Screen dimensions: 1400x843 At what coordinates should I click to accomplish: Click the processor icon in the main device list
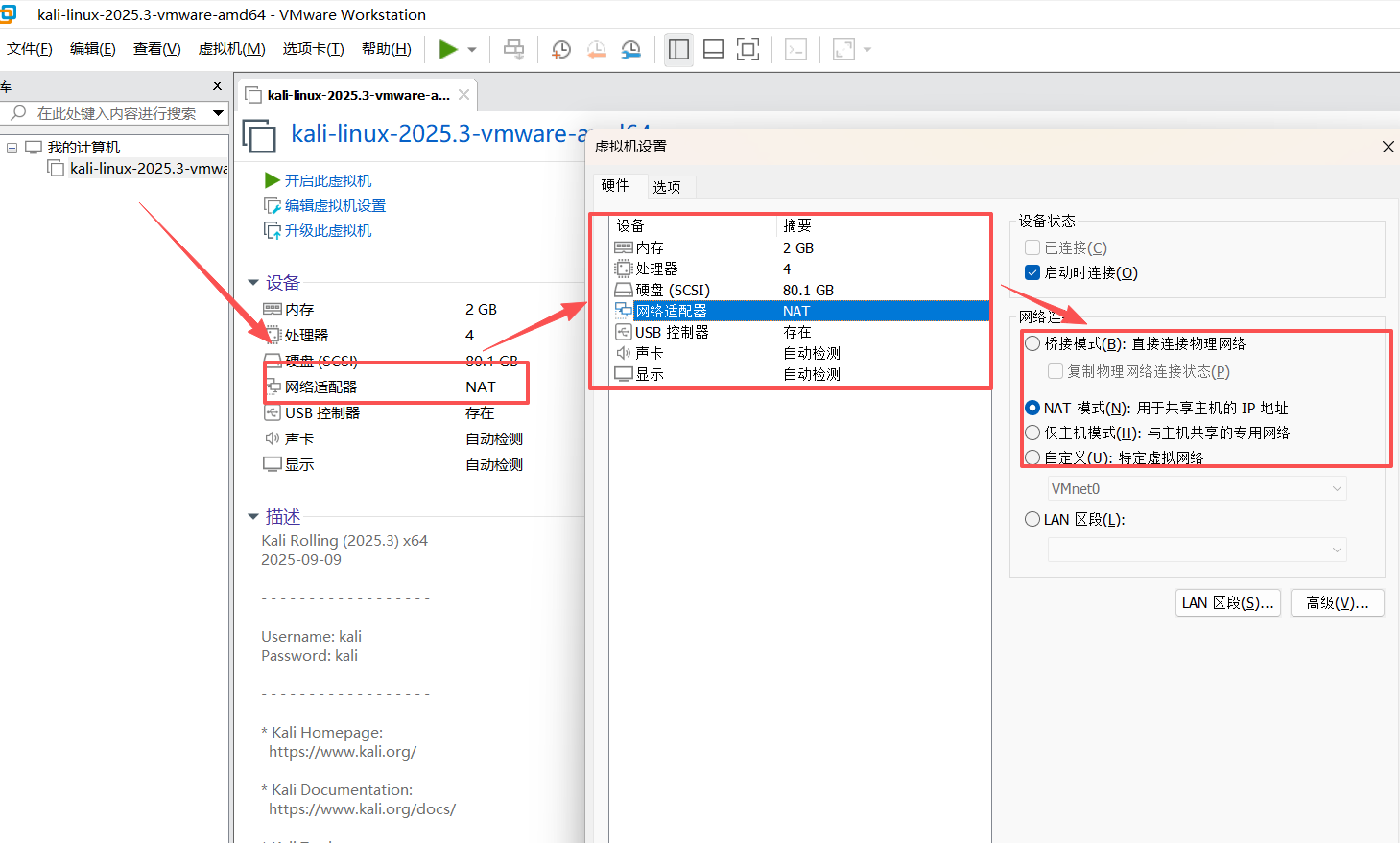pyautogui.click(x=273, y=335)
